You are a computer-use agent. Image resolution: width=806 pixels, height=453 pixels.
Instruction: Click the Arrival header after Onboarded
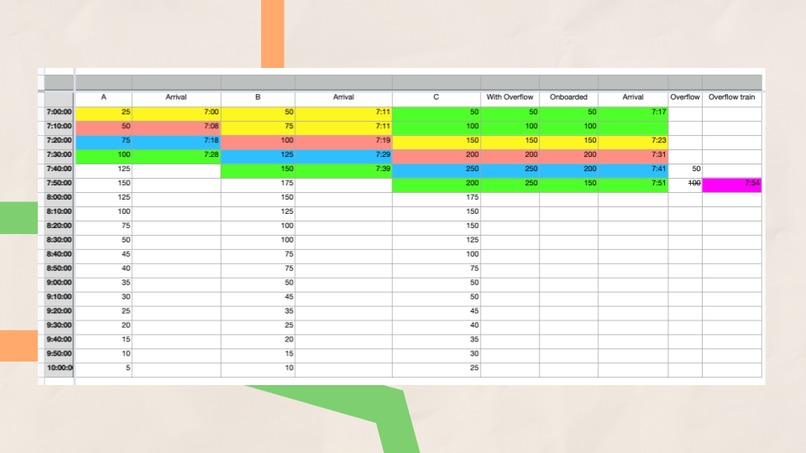point(633,97)
